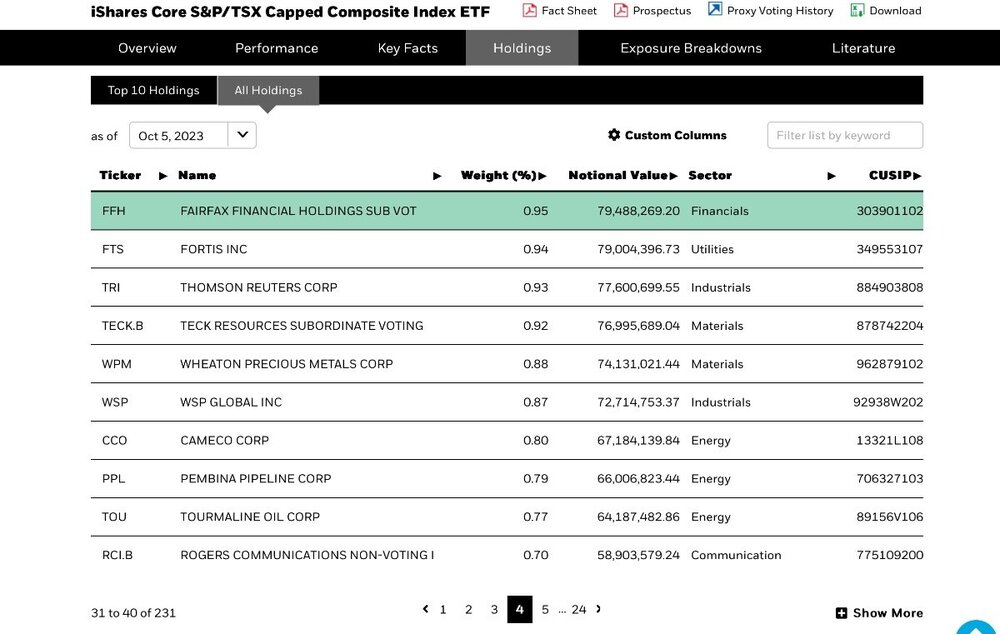Switch to the Performance tab
This screenshot has height=634, width=1000.
[x=276, y=48]
